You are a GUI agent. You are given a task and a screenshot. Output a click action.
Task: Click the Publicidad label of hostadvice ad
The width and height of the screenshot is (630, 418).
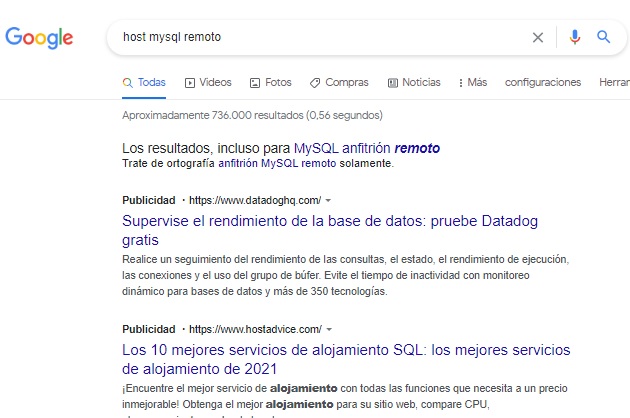coord(149,329)
